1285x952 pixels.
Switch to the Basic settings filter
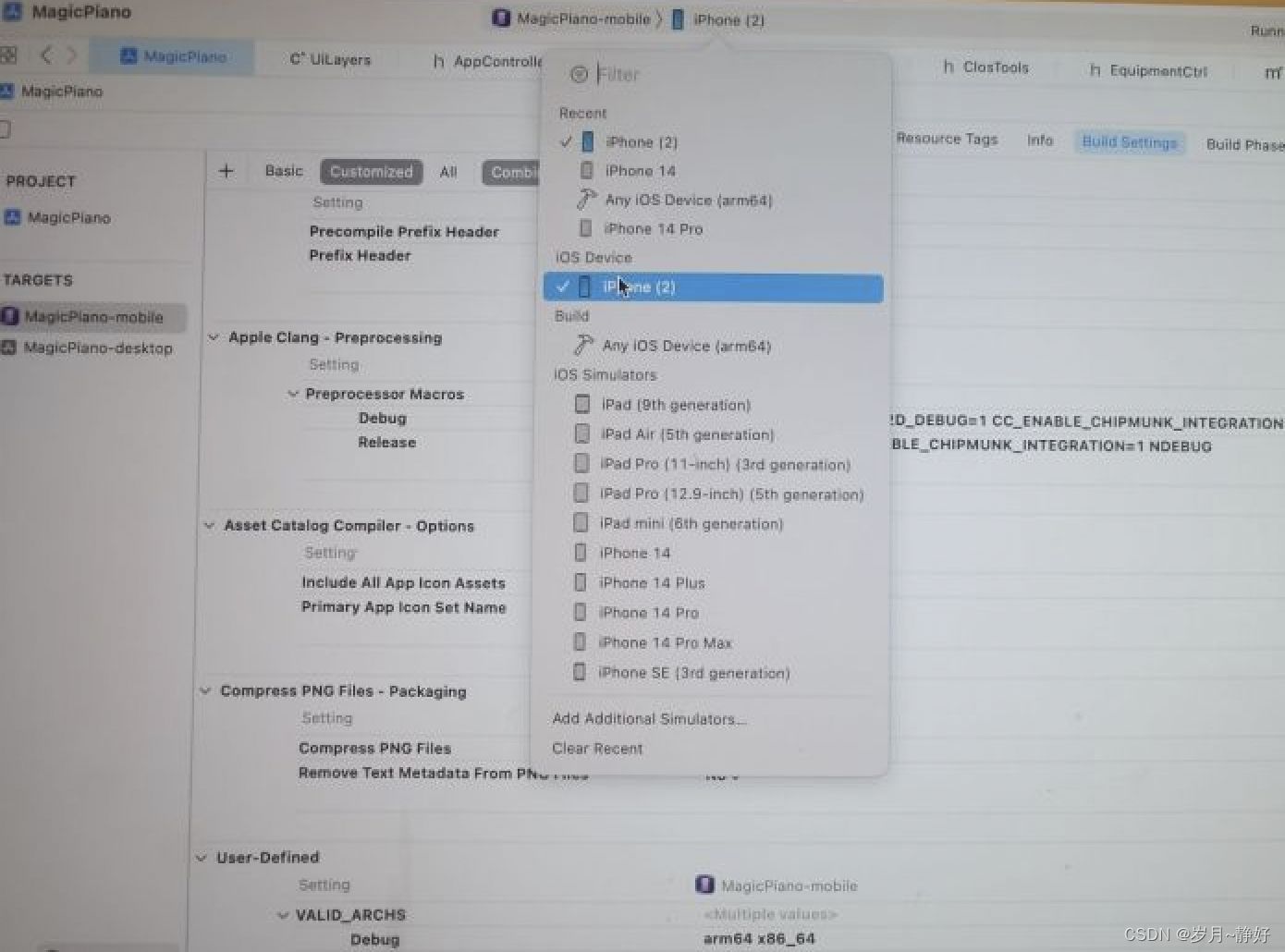[284, 171]
